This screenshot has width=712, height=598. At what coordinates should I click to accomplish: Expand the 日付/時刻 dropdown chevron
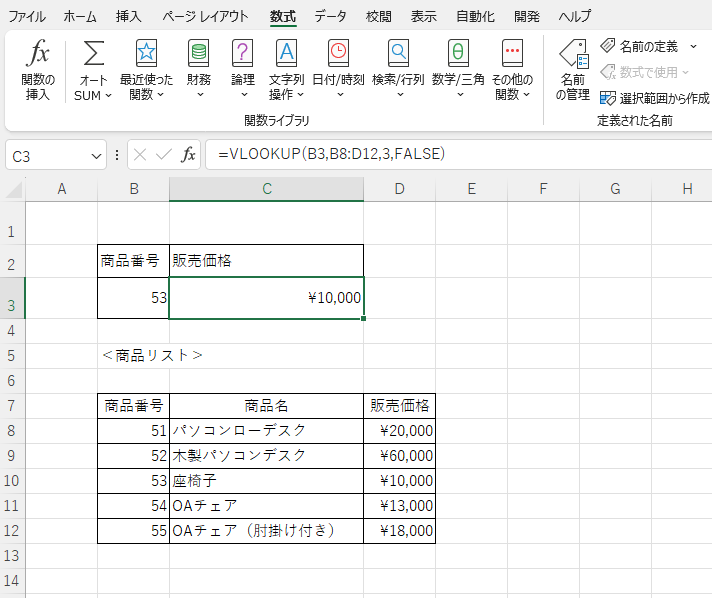(x=340, y=94)
